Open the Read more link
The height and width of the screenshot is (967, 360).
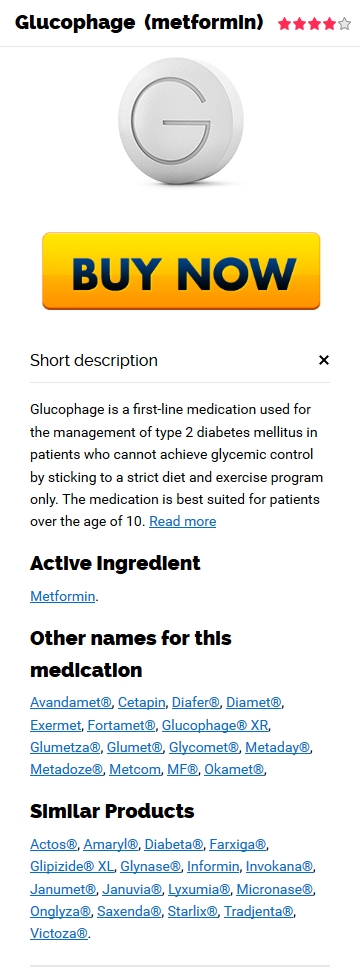(x=182, y=522)
